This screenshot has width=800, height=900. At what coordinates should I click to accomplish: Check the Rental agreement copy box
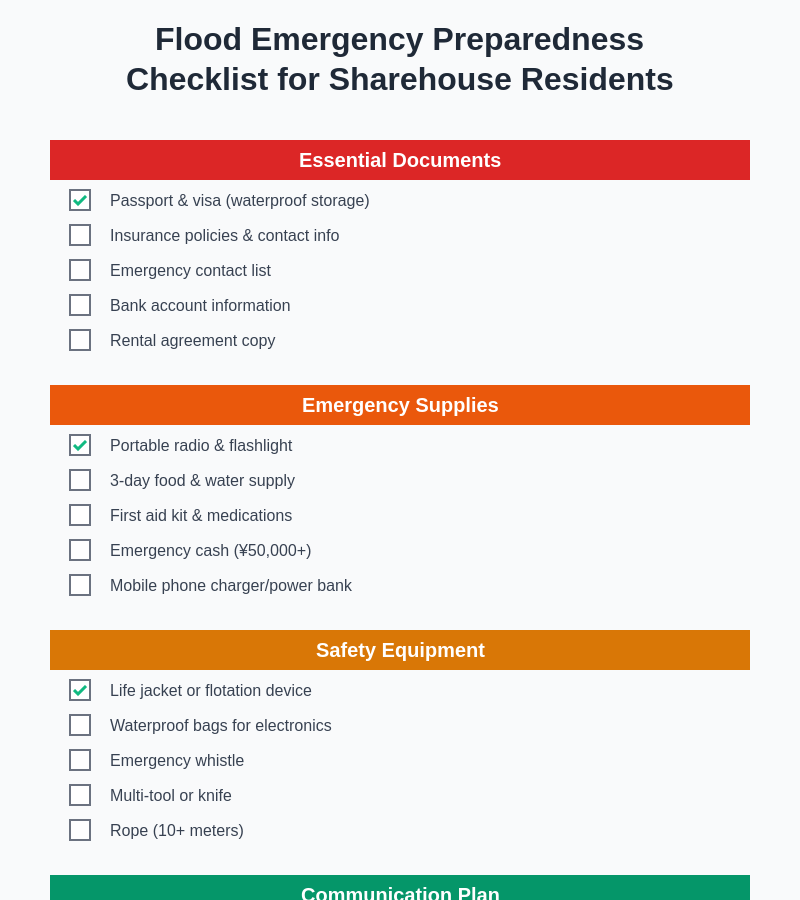(x=80, y=340)
